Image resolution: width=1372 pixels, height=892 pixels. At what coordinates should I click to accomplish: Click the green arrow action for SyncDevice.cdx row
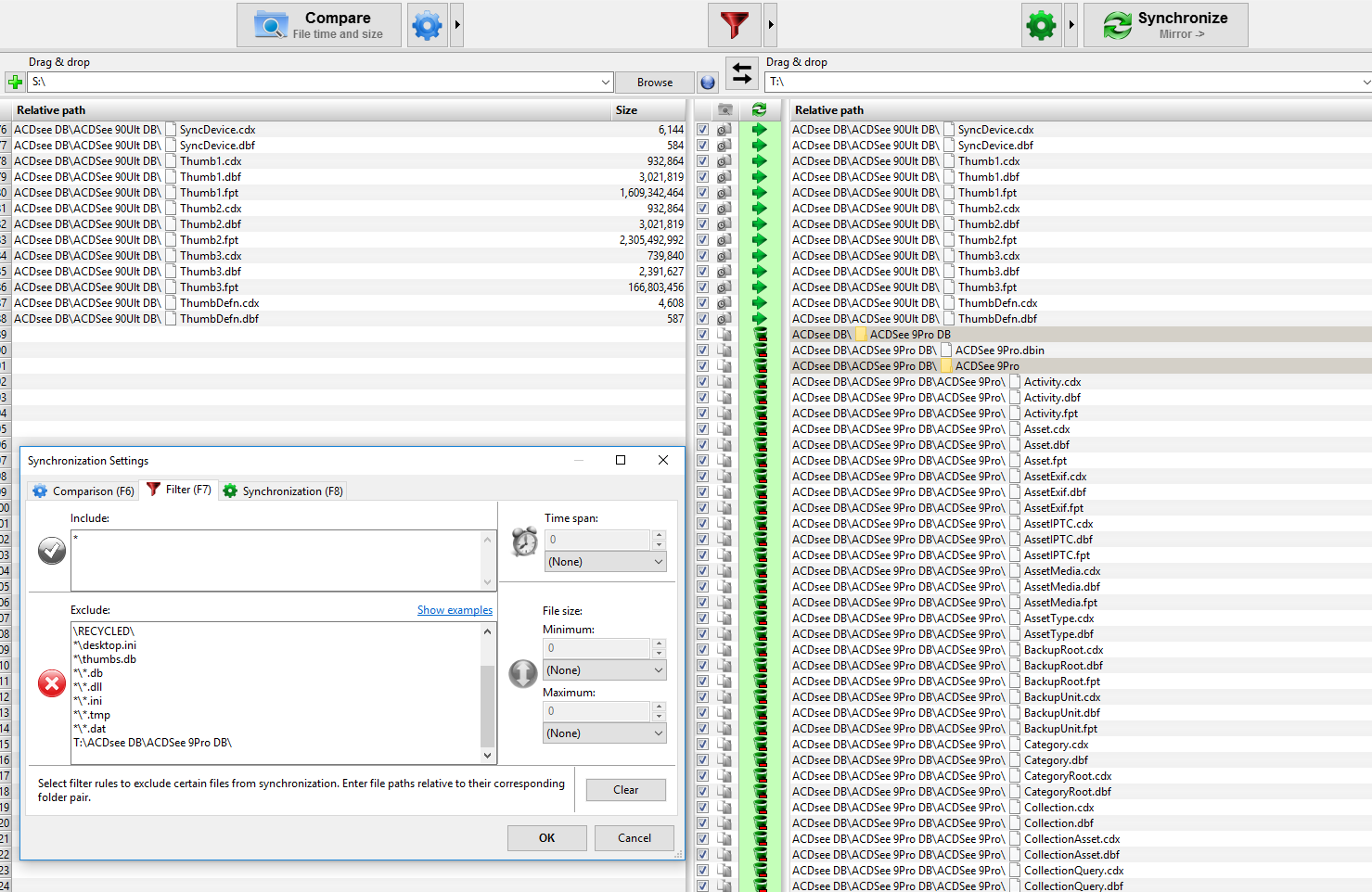[x=760, y=130]
